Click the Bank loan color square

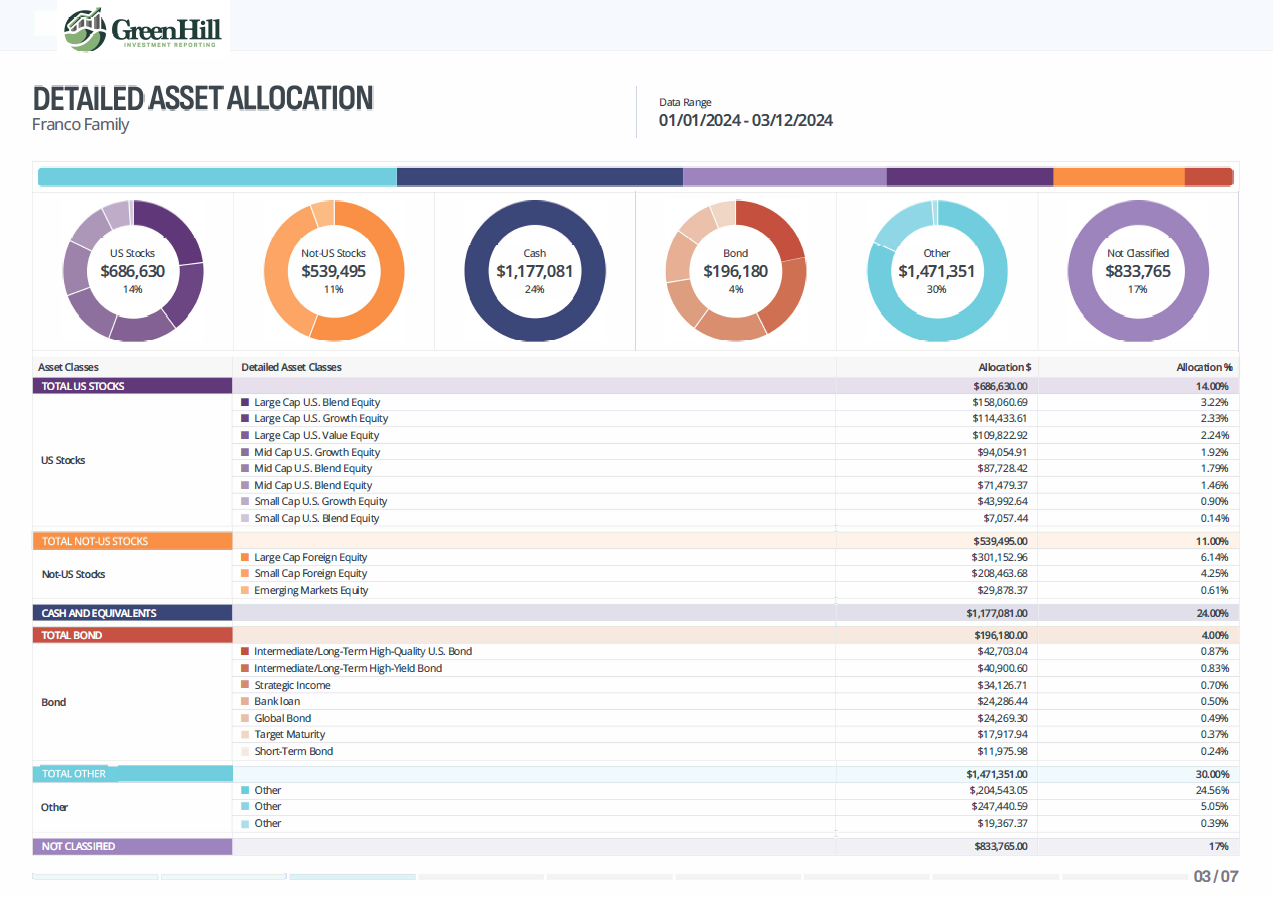click(x=245, y=702)
